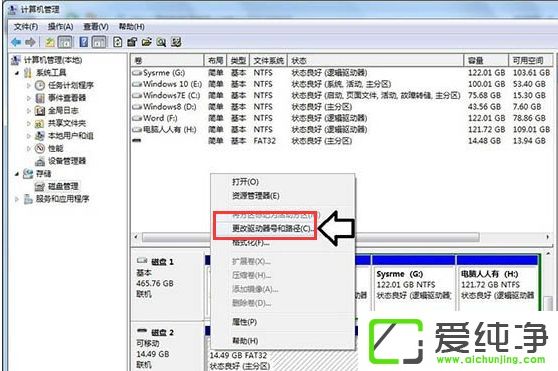The width and height of the screenshot is (558, 371).
Task: Toggle the Show/Hide Action Pane toolbar icon
Action: (99, 42)
